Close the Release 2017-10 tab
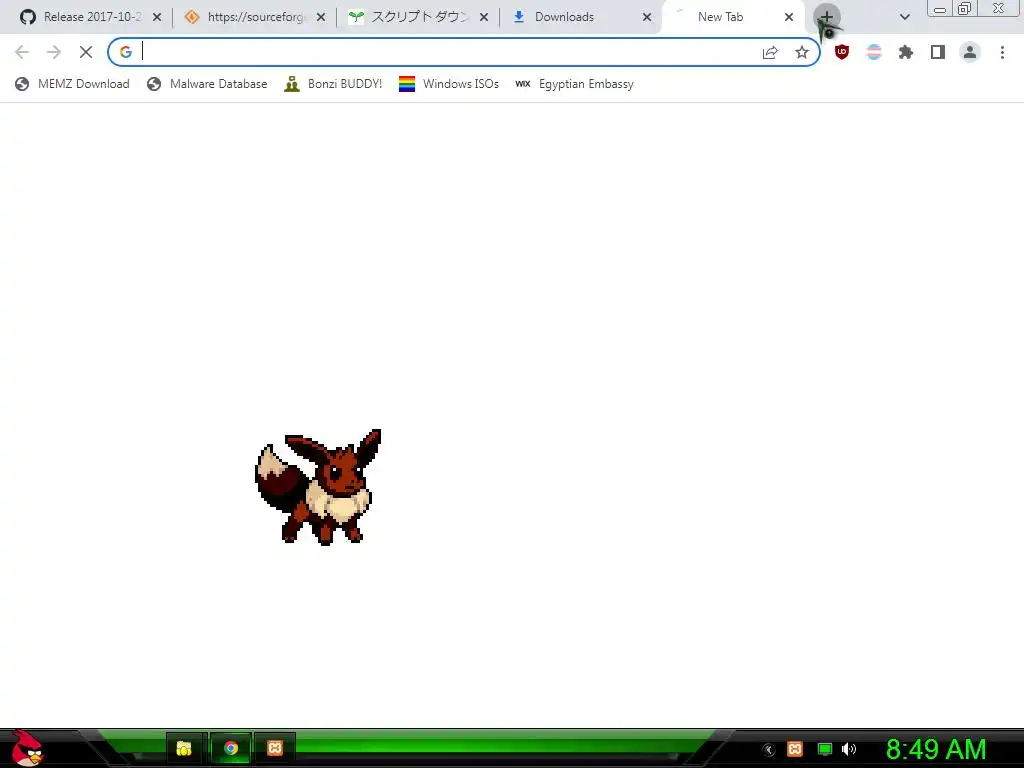Image resolution: width=1024 pixels, height=768 pixels. pyautogui.click(x=157, y=18)
